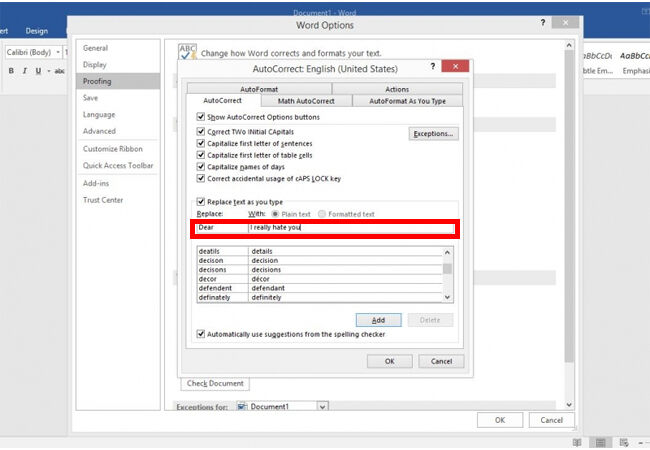Switch to the AutoFormat tab
This screenshot has height=450, width=650.
(259, 89)
